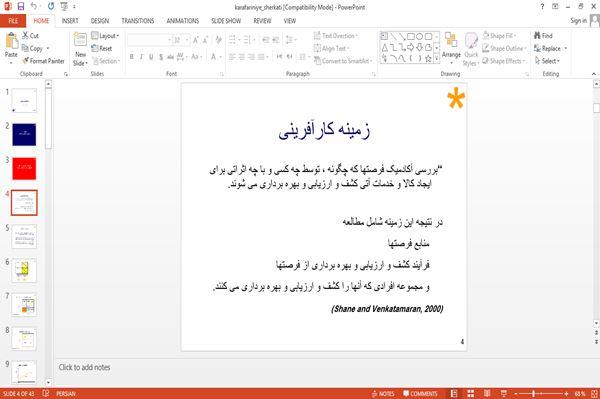Click zoom percentage 68%
Image resolution: width=600 pixels, height=399 pixels.
(580, 393)
